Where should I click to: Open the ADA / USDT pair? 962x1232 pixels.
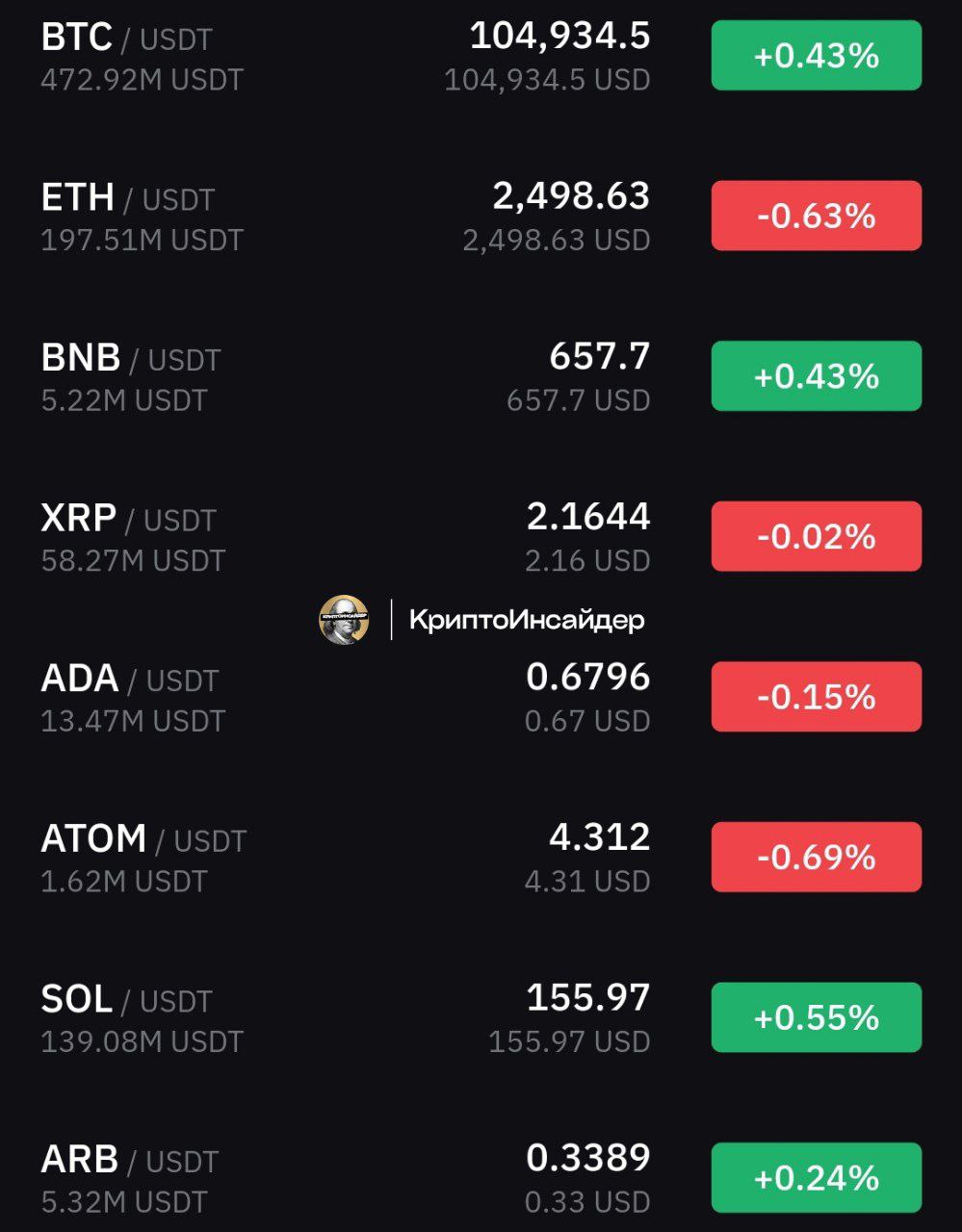click(481, 697)
